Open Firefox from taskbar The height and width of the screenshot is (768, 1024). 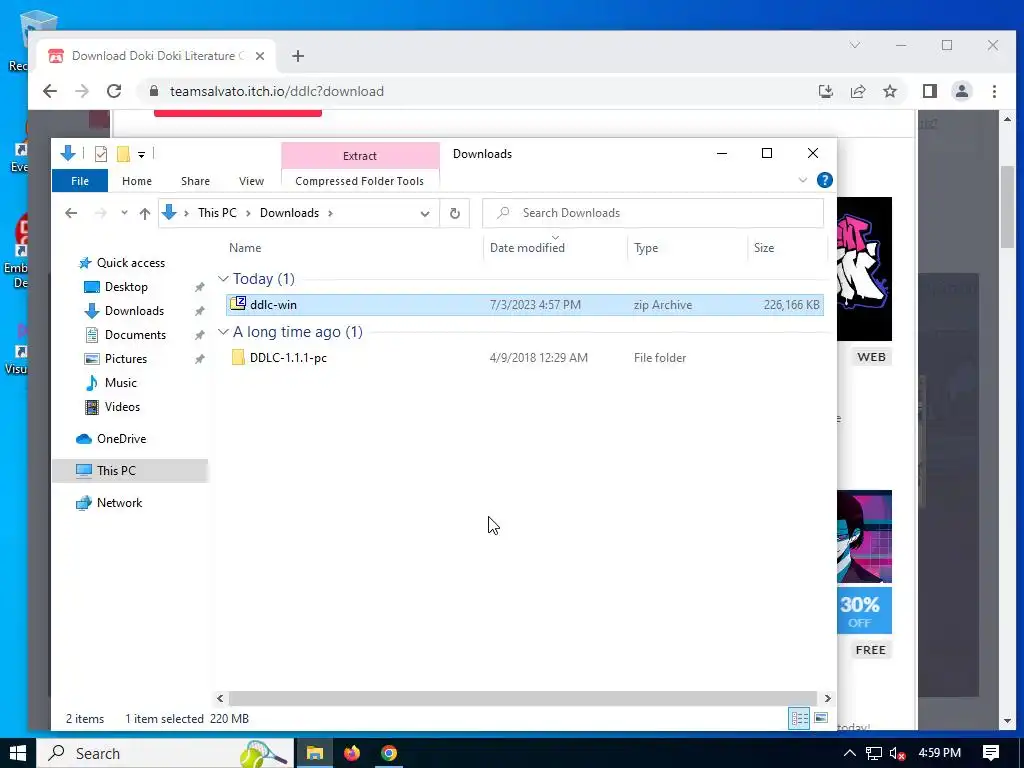pos(352,753)
